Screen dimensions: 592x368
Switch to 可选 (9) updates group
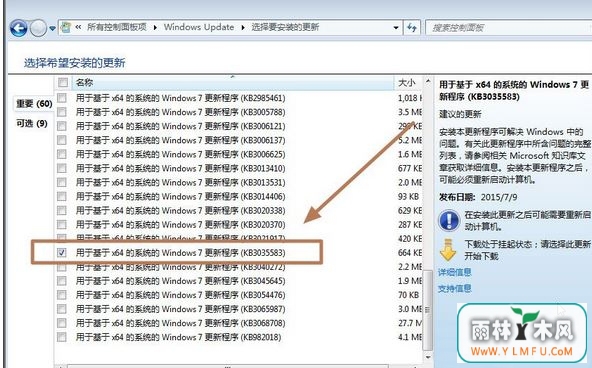coord(32,123)
